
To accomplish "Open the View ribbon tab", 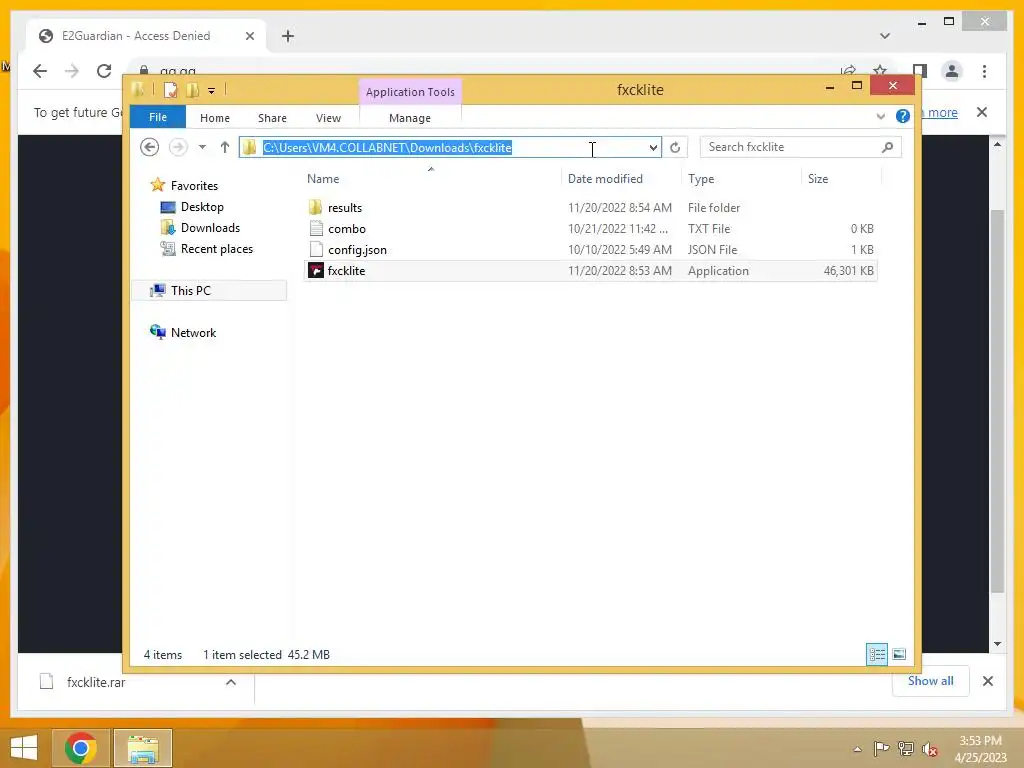I will tap(328, 118).
